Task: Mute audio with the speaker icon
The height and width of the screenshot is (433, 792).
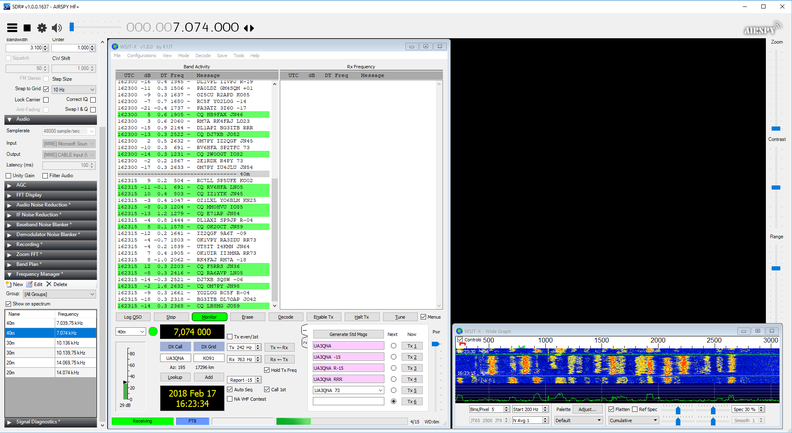Action: [57, 28]
